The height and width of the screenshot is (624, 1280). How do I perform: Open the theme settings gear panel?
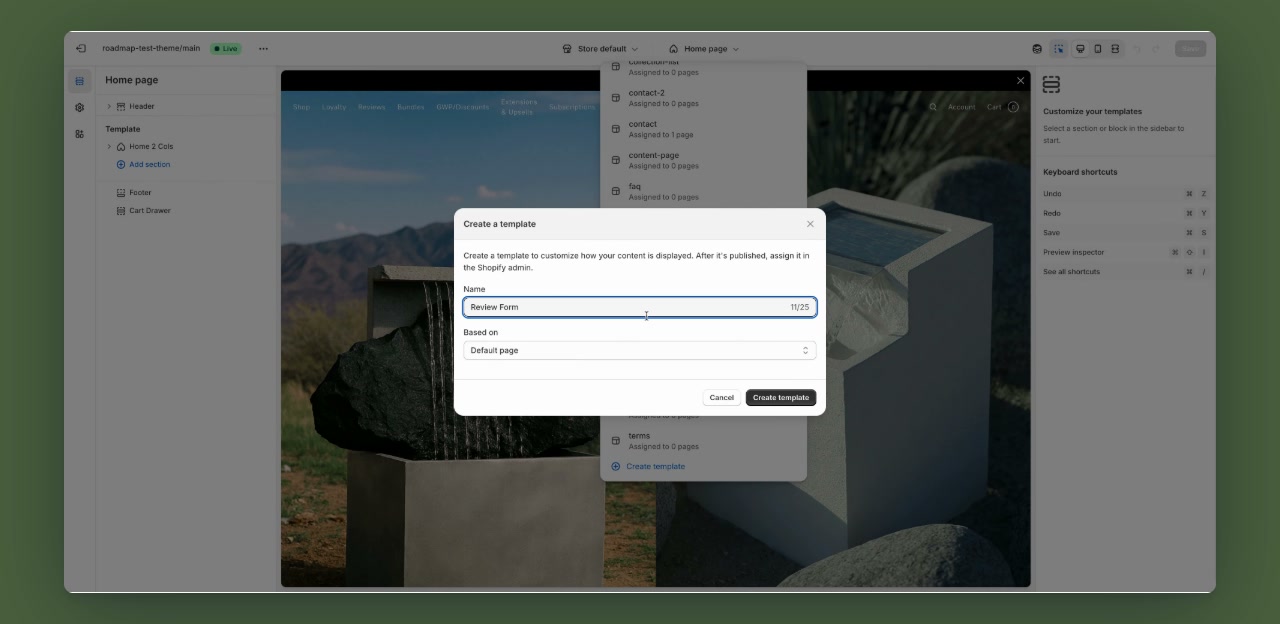[80, 107]
